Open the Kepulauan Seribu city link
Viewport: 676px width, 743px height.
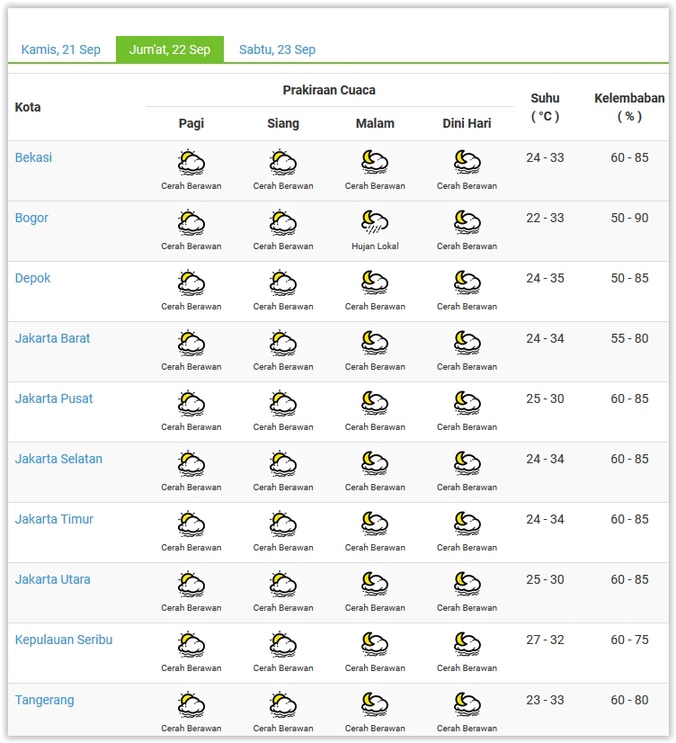[x=64, y=640]
